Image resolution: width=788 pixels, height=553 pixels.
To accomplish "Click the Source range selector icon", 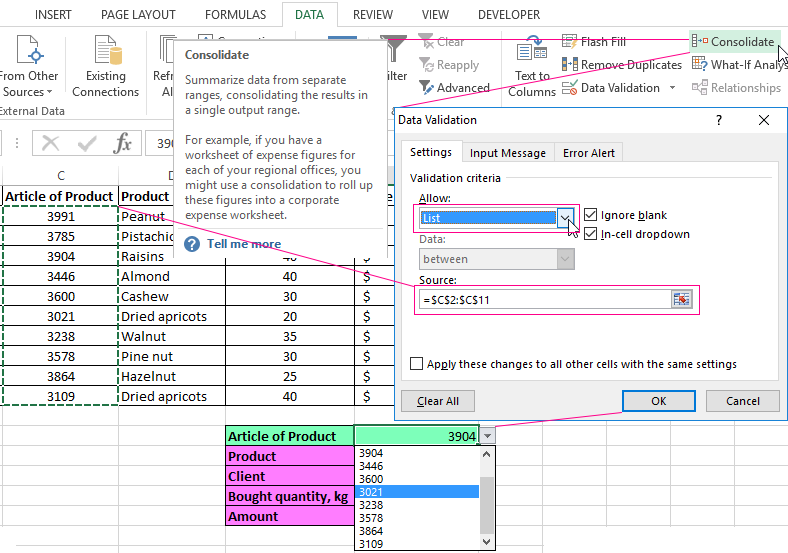I will (x=682, y=300).
